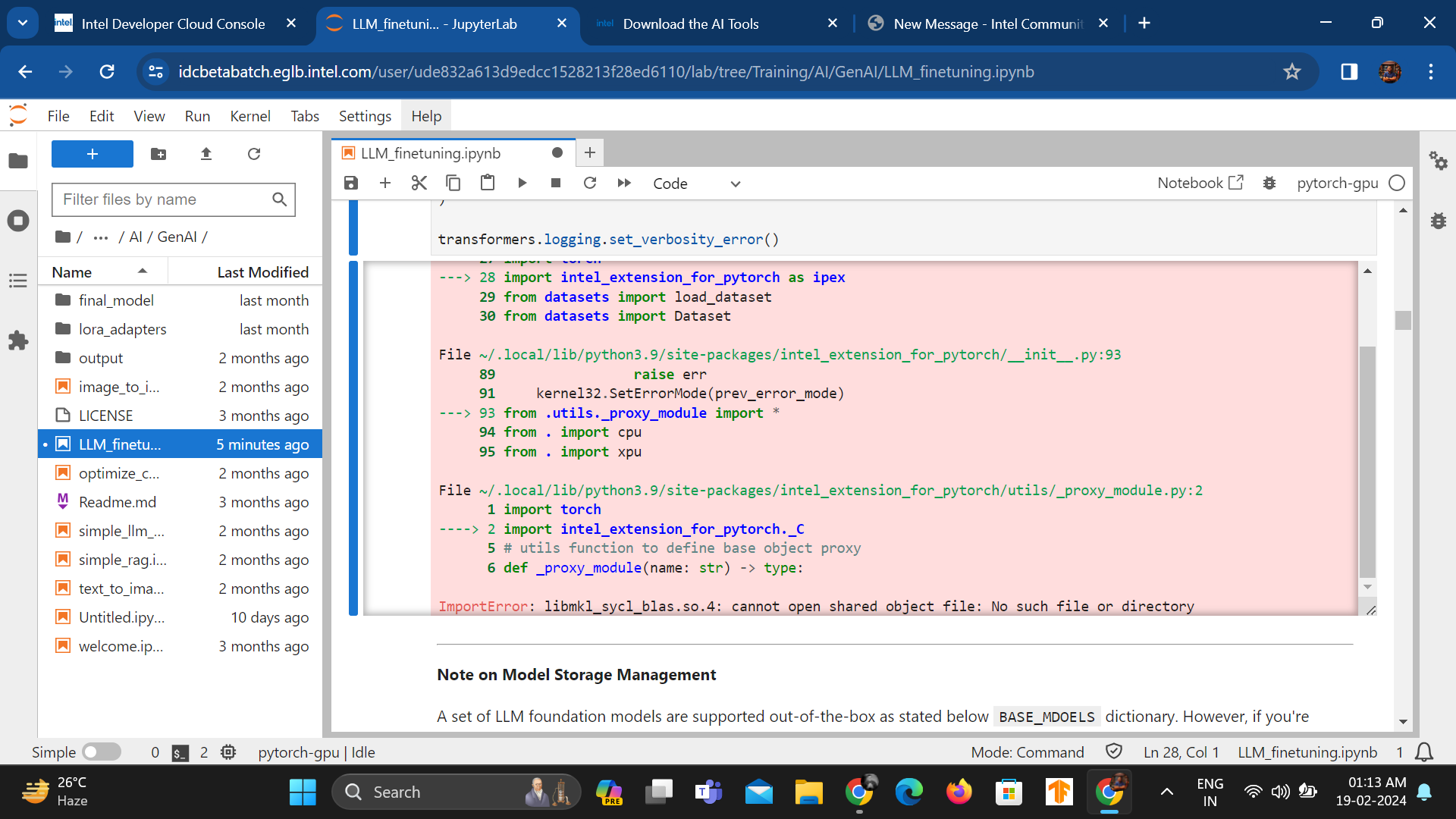Screen dimensions: 1456x819
Task: Open the Kernel menu
Action: pyautogui.click(x=249, y=116)
